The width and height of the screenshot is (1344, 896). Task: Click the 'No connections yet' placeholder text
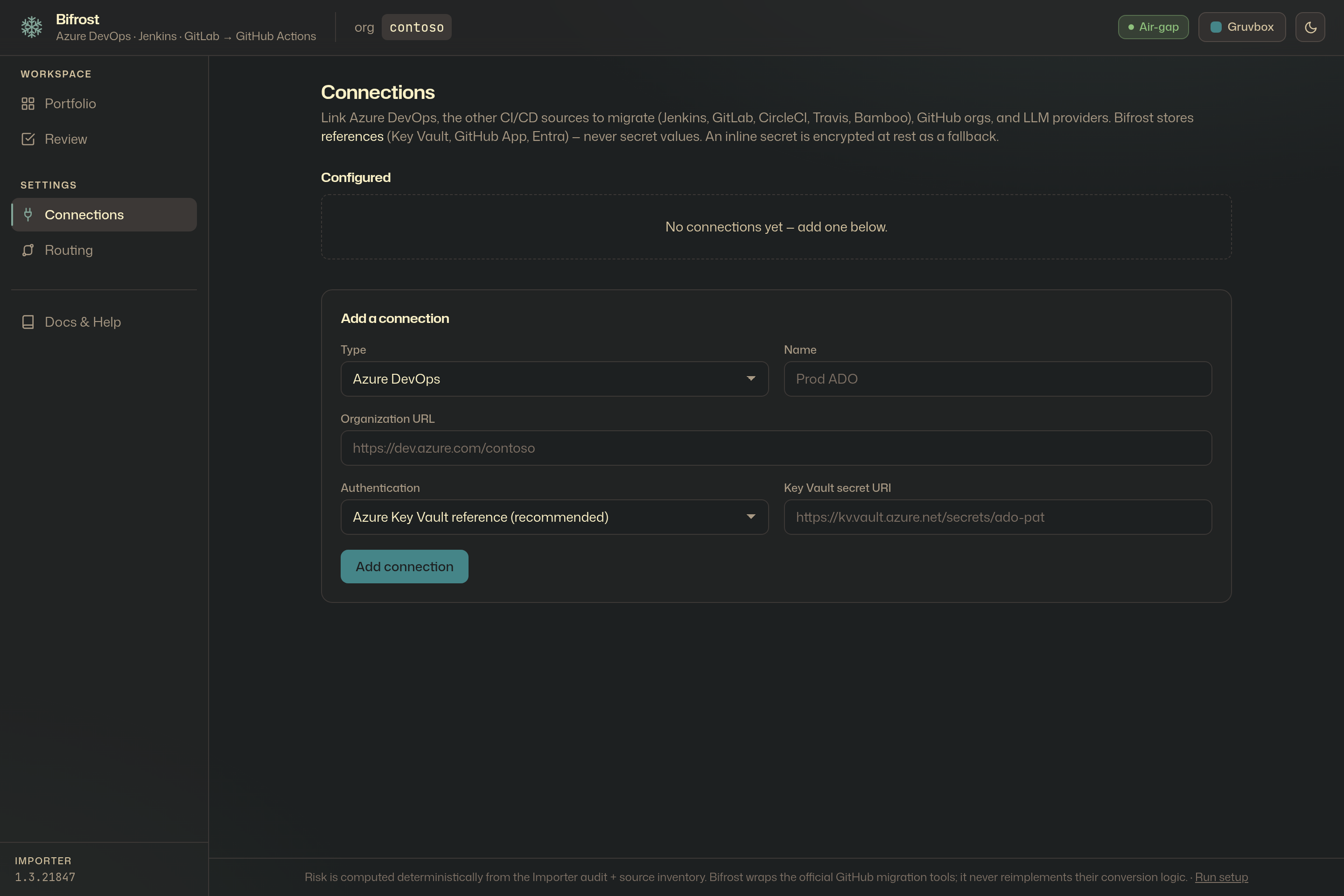[x=776, y=227]
